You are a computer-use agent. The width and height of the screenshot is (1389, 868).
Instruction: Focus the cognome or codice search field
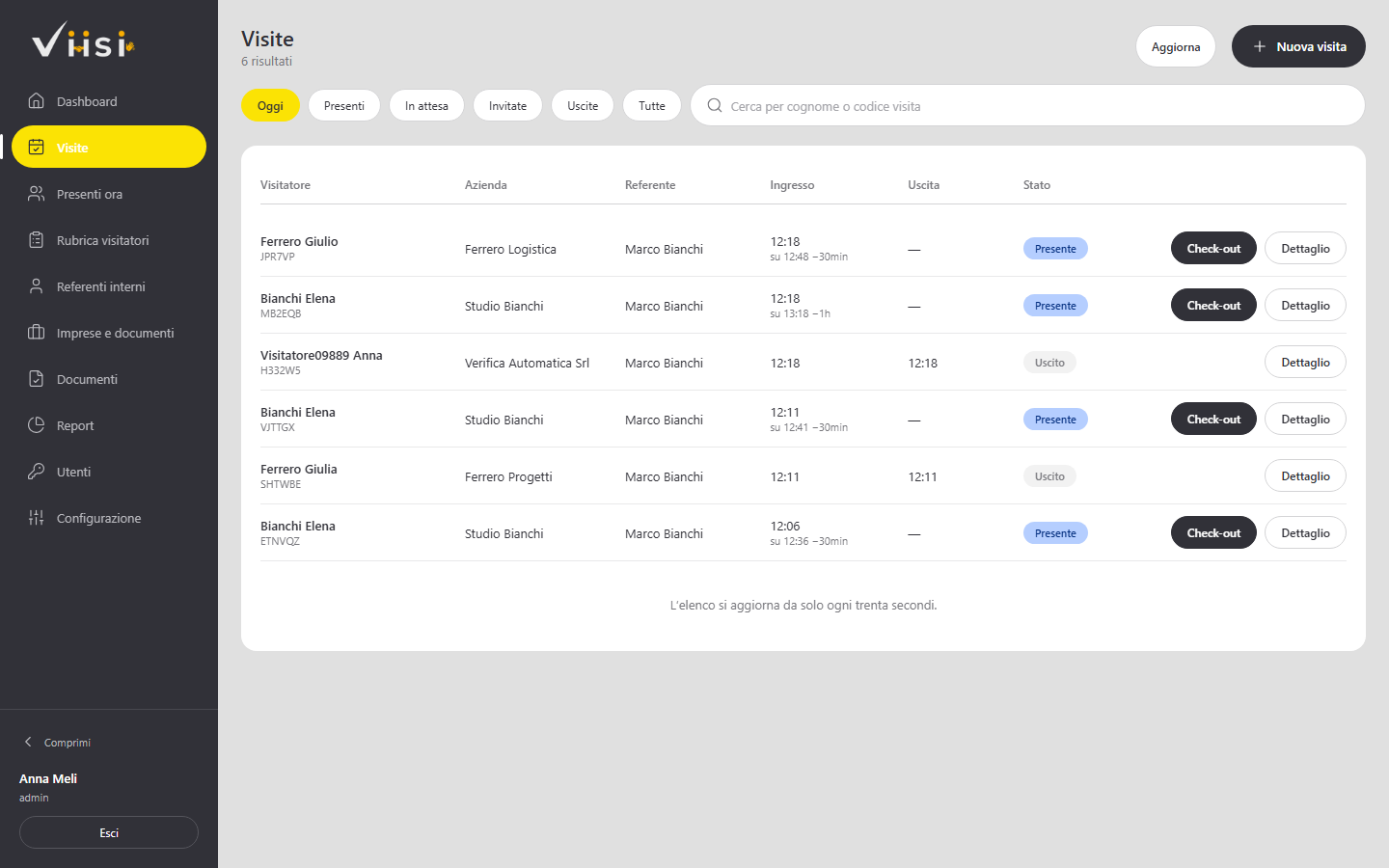pyautogui.click(x=1027, y=105)
